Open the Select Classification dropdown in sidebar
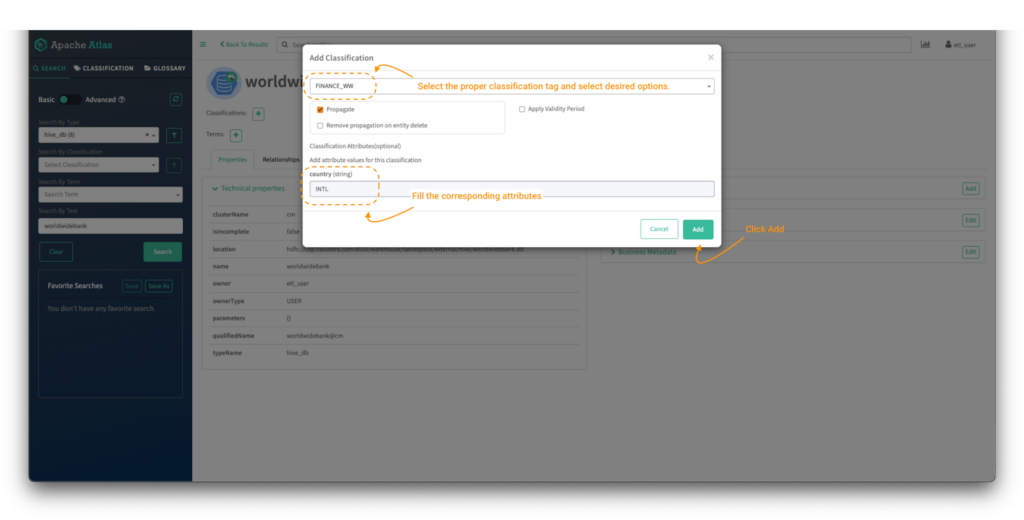Viewport: 1024px width, 520px height. tap(99, 165)
